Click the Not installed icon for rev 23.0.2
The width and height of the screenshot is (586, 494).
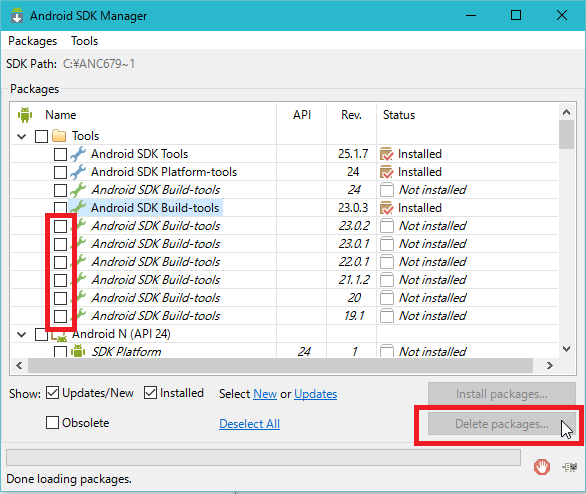387,225
